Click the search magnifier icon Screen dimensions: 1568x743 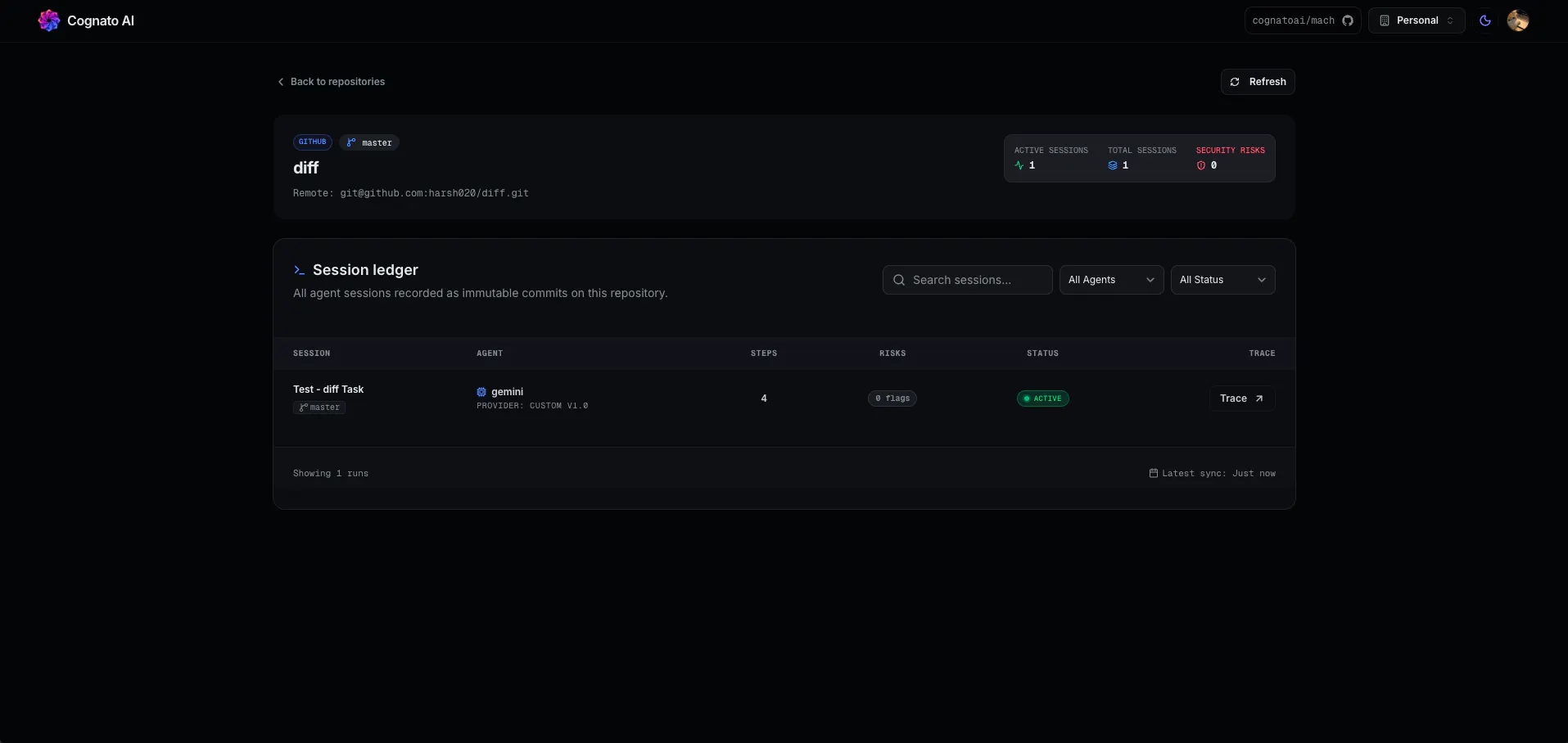899,280
